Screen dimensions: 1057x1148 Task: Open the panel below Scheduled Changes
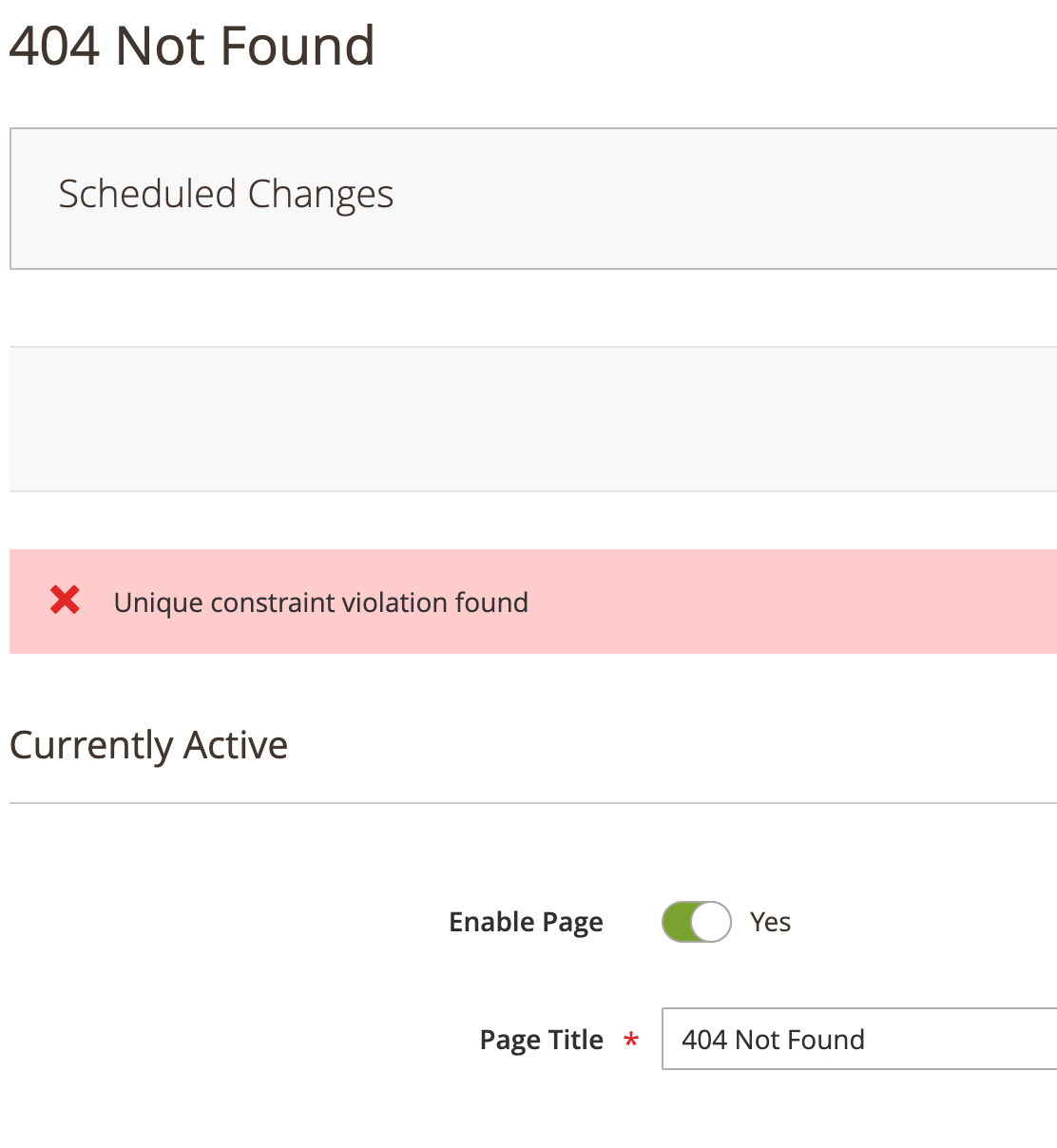pyautogui.click(x=528, y=418)
